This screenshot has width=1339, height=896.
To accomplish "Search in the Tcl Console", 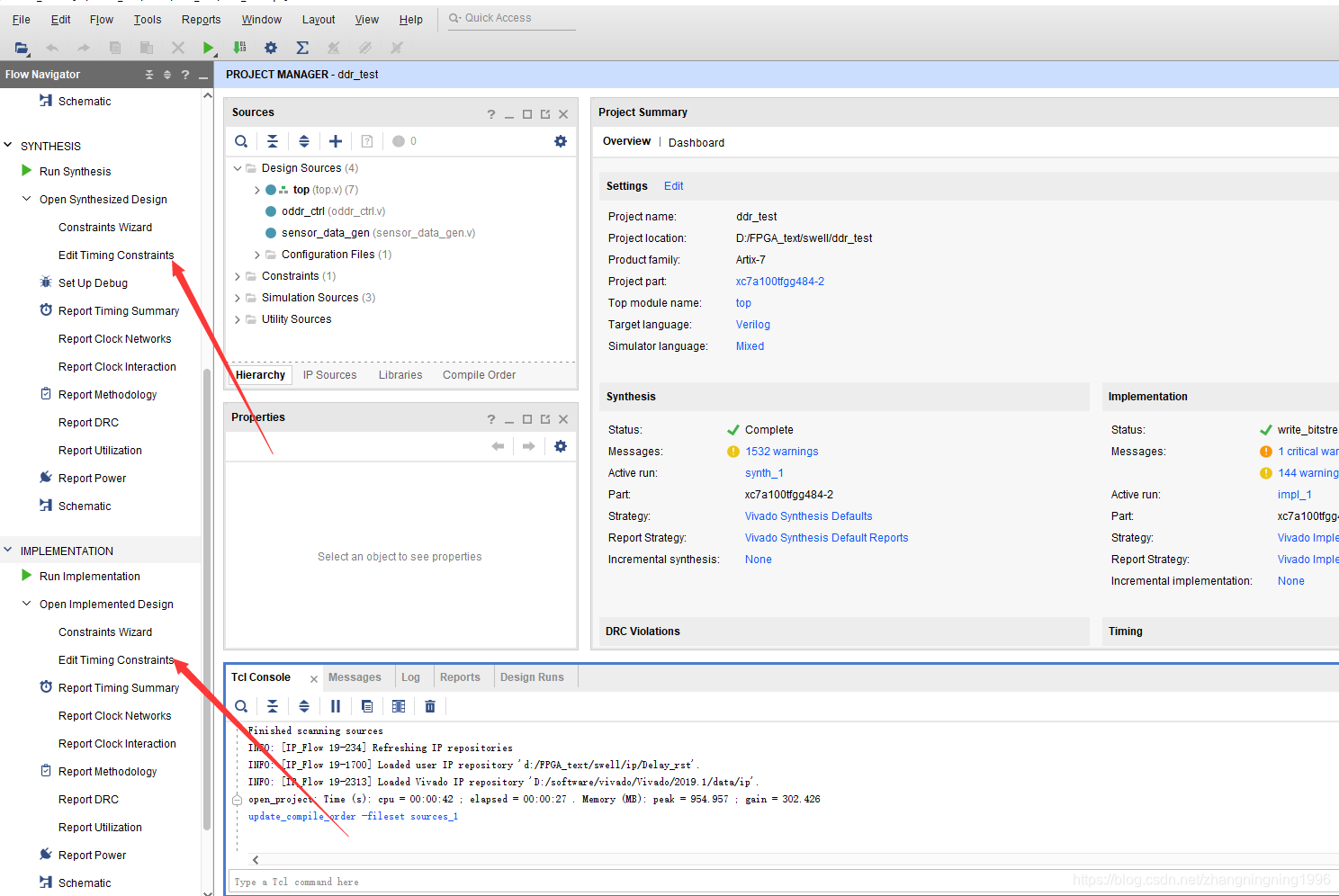I will pos(241,706).
